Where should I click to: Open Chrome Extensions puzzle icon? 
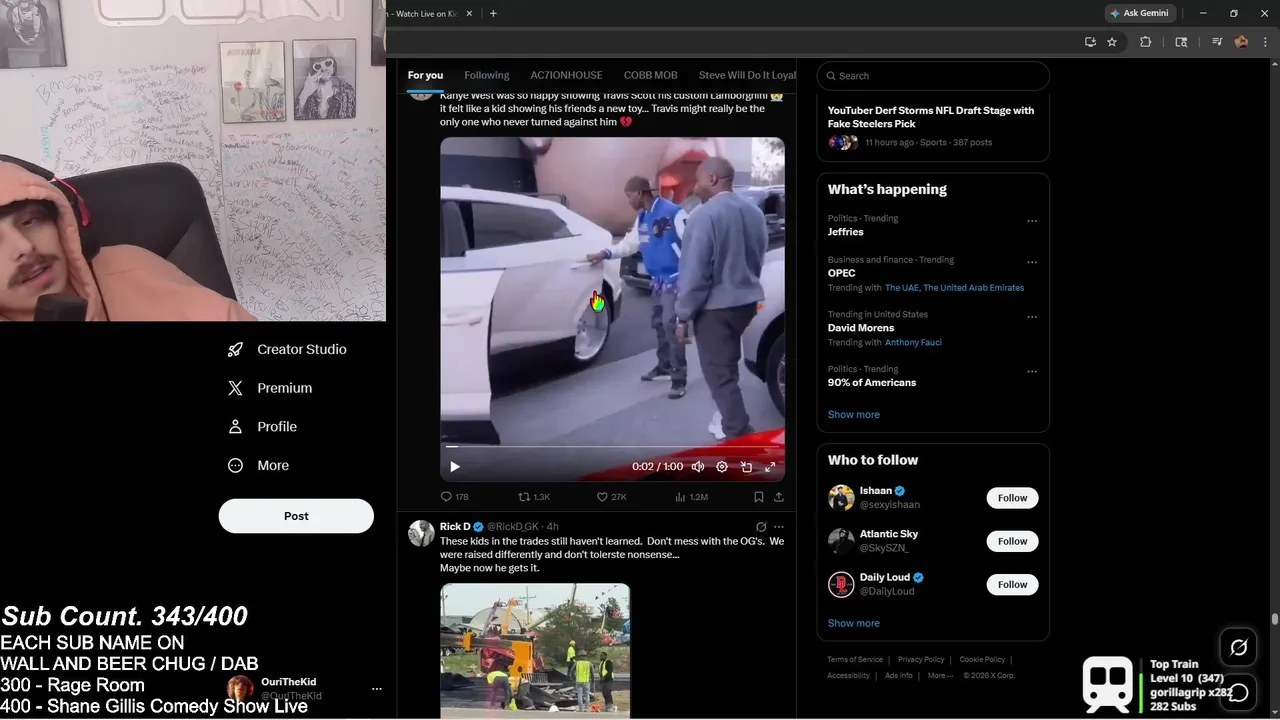(x=1146, y=42)
